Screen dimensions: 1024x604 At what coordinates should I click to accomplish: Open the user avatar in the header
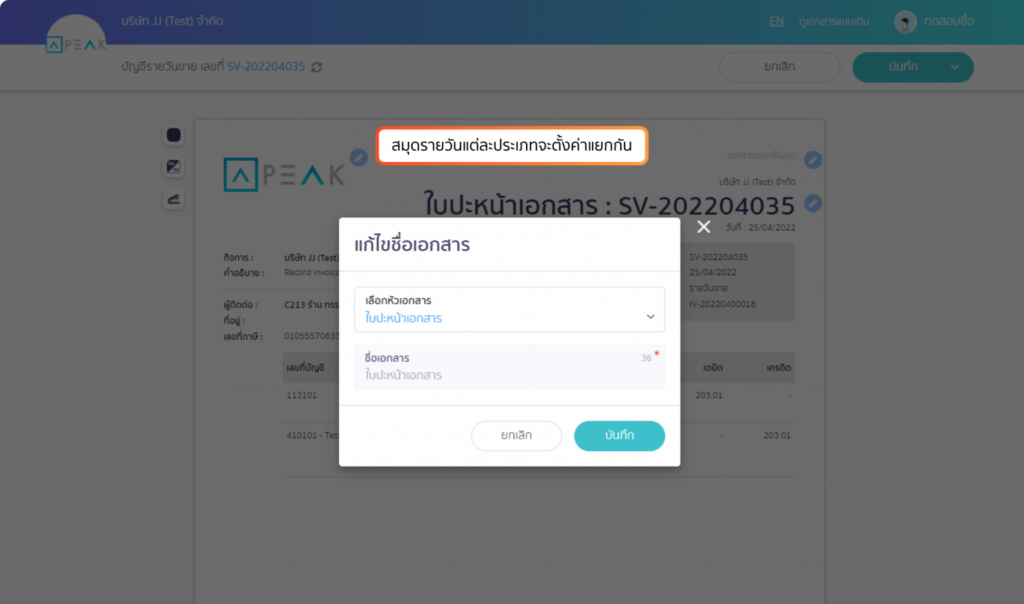[905, 22]
